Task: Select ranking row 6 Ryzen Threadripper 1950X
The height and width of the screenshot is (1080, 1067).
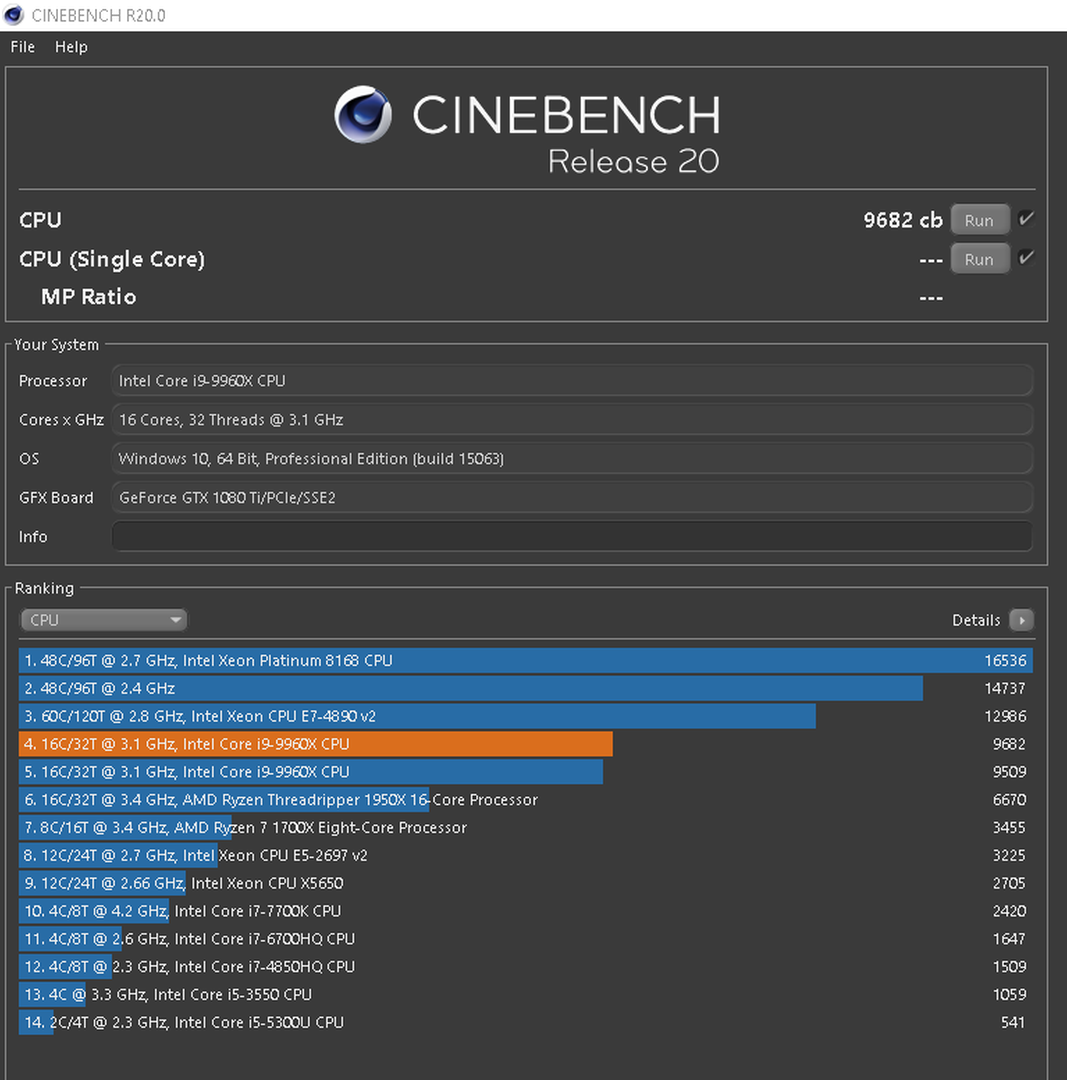Action: coord(526,800)
